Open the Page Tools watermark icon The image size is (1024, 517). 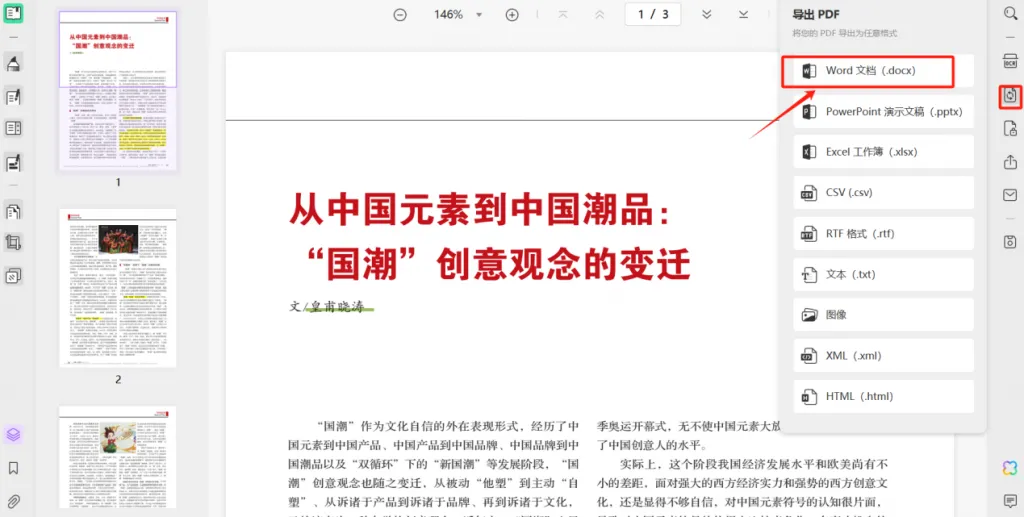coord(13,276)
